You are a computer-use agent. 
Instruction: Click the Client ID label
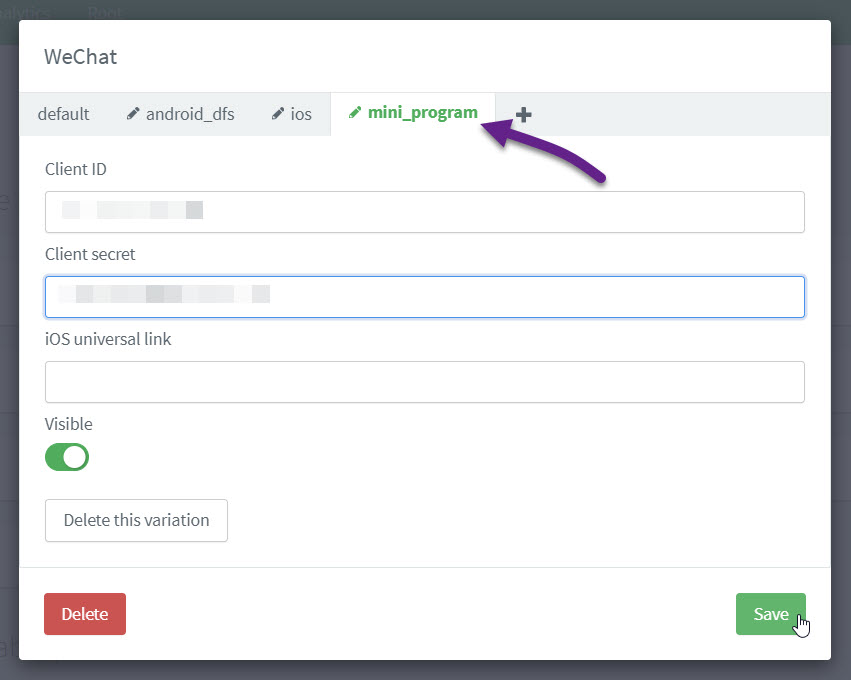coord(75,169)
